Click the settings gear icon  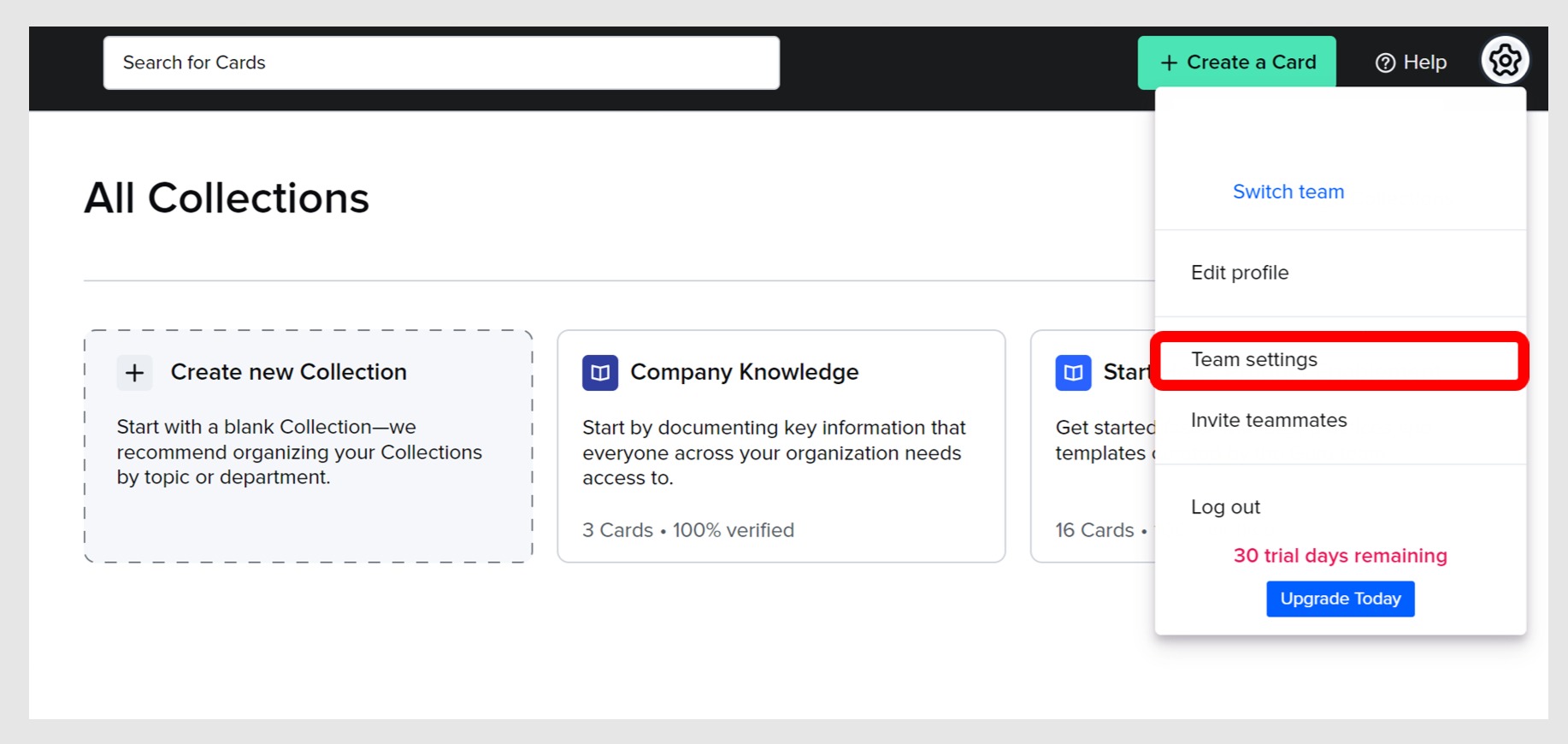(1505, 61)
